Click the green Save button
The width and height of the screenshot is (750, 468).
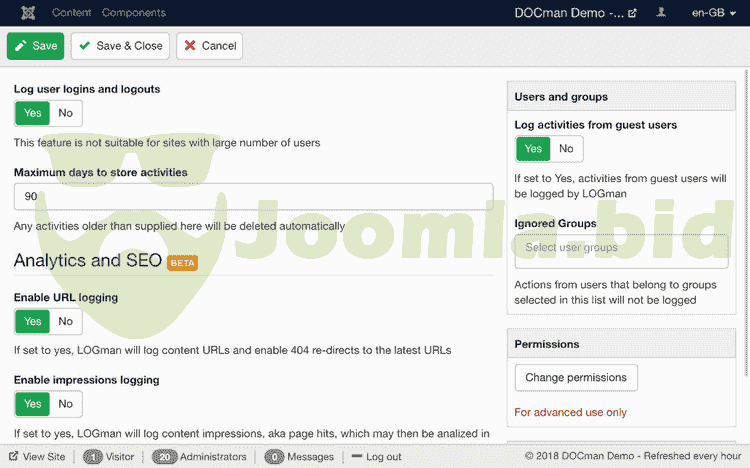coord(35,46)
